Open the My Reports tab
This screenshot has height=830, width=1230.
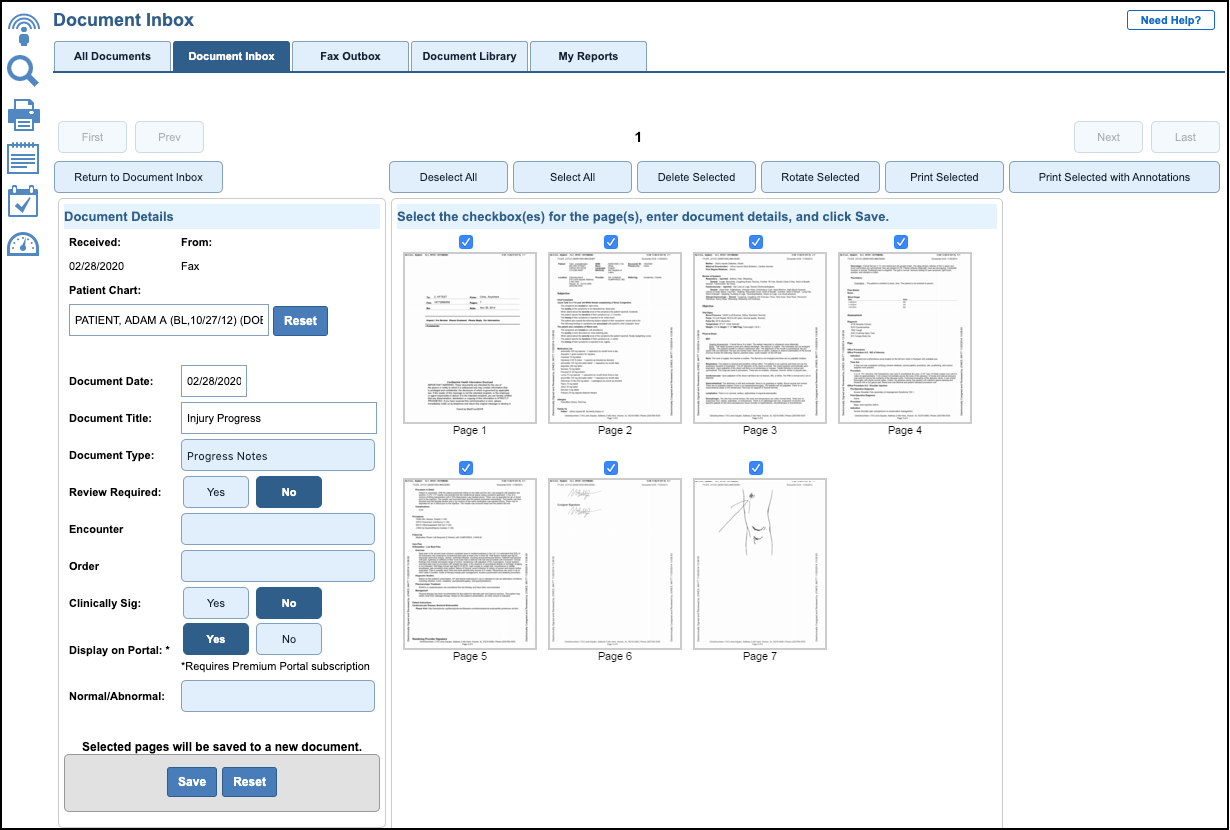tap(588, 56)
